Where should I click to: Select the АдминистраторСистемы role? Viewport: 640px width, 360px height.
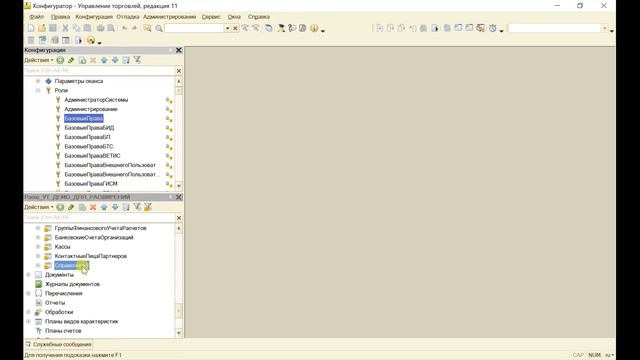click(x=96, y=100)
